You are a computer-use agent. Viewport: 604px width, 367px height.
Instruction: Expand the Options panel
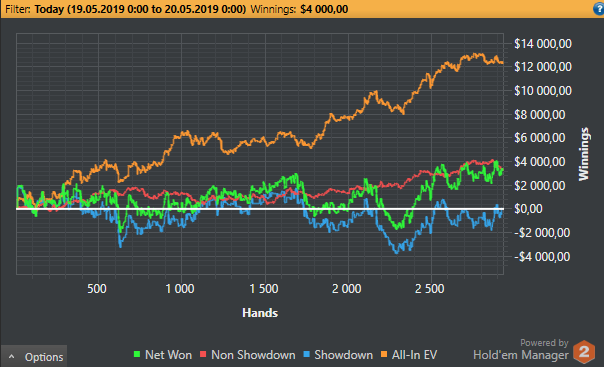tap(34, 357)
